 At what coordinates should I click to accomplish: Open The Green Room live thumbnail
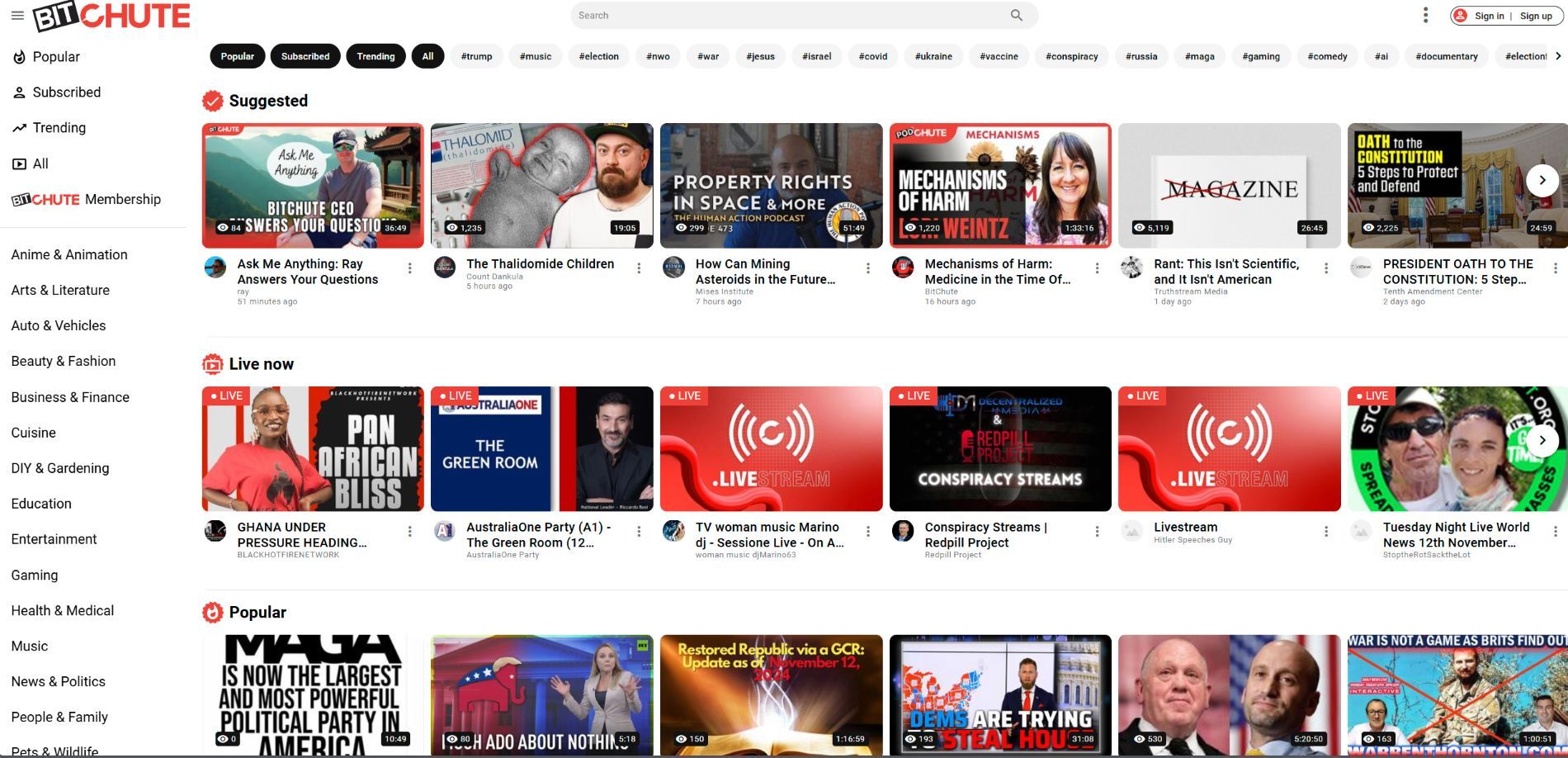pos(542,449)
